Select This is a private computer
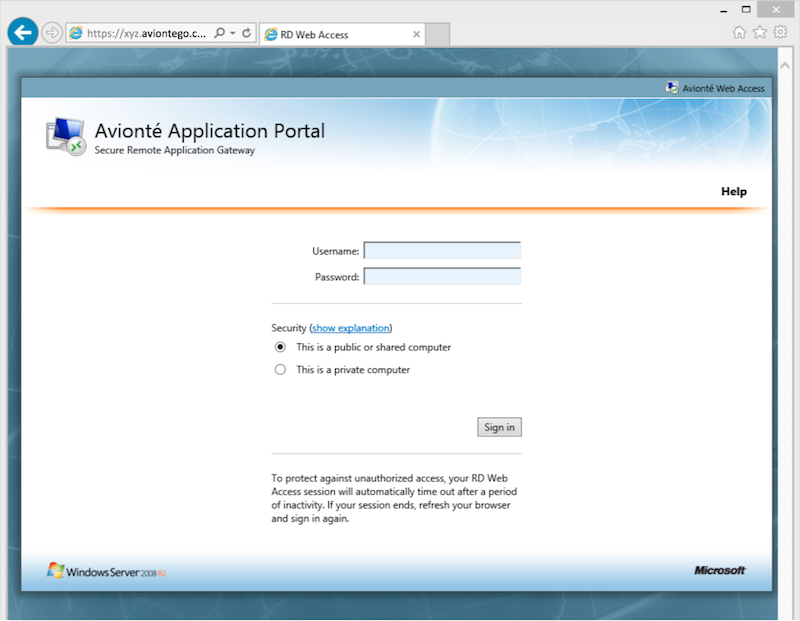 tap(280, 369)
